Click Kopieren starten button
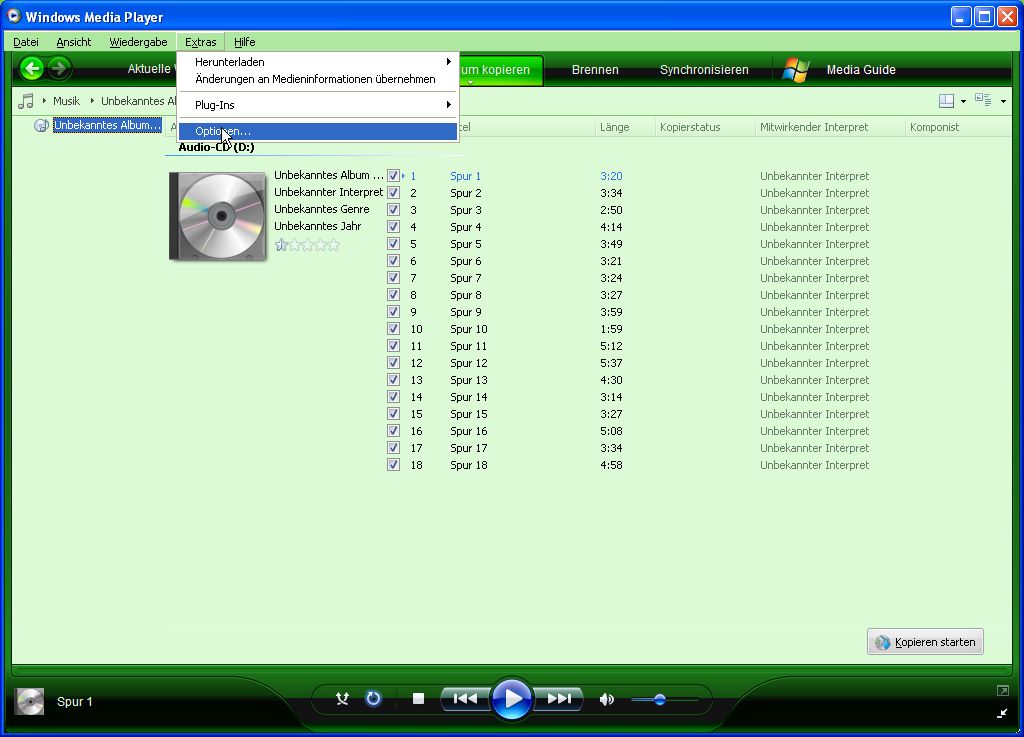1024x737 pixels. 925,642
